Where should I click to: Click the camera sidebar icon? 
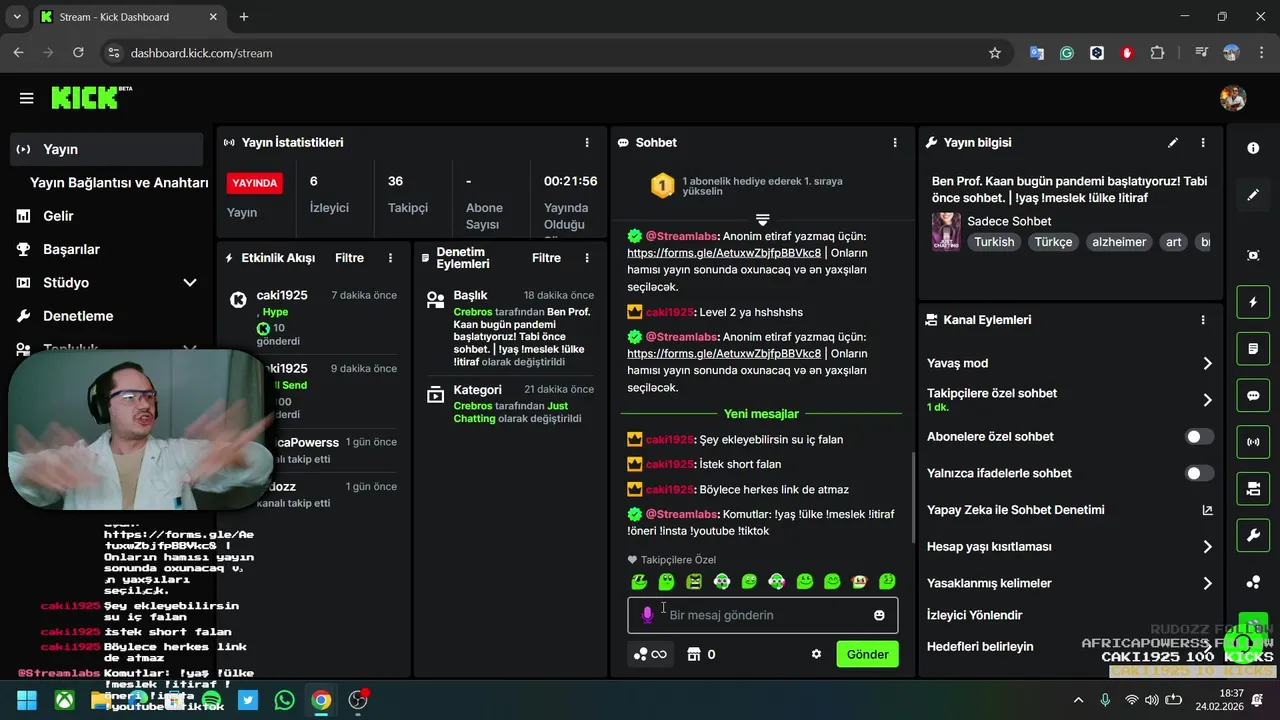1253,489
